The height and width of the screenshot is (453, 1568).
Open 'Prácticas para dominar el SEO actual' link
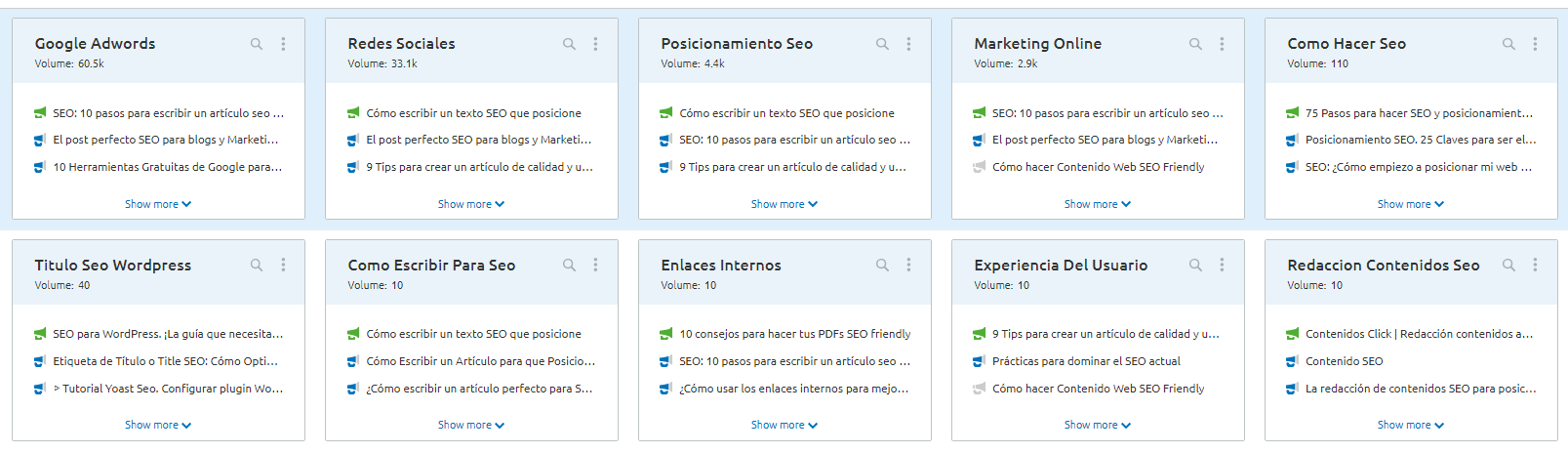pyautogui.click(x=1086, y=361)
